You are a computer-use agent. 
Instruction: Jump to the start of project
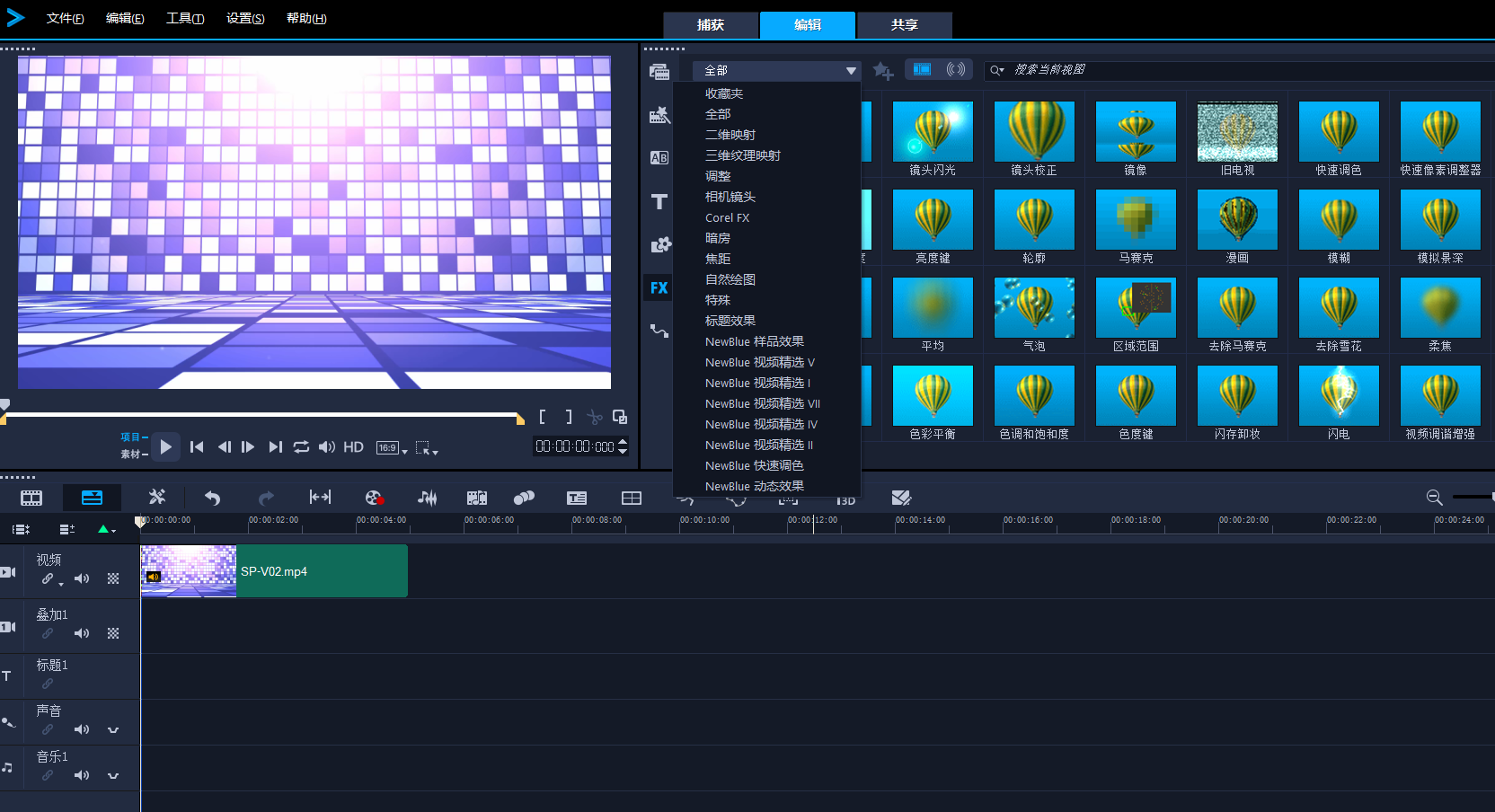click(x=197, y=446)
